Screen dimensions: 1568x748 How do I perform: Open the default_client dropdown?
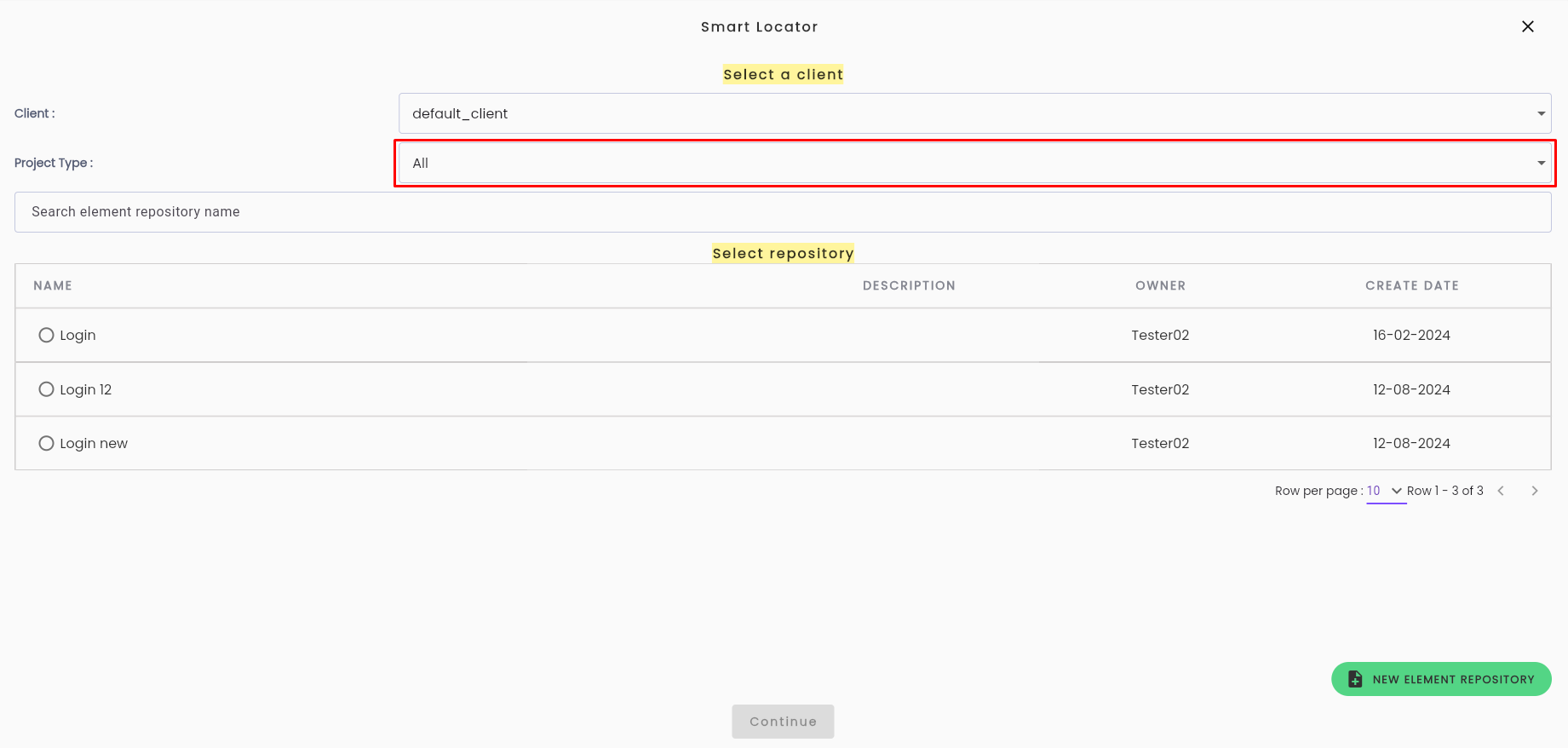coord(974,113)
